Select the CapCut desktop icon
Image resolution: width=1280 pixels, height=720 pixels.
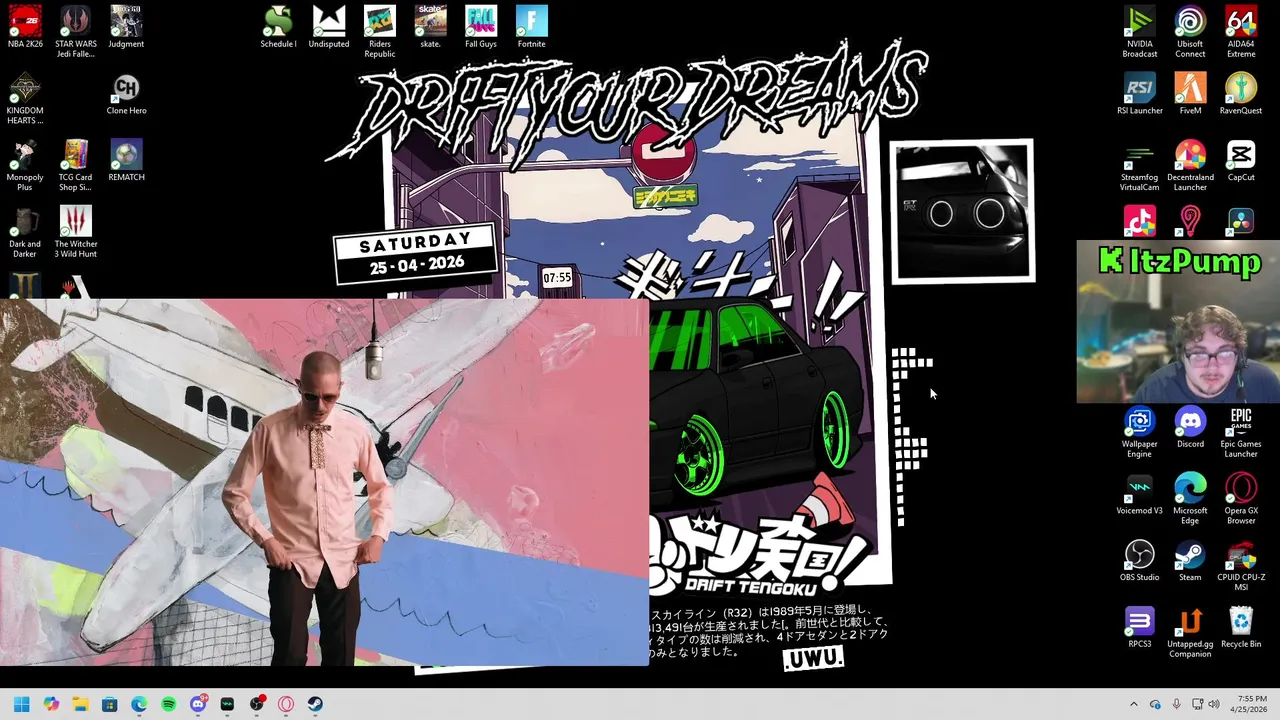(1241, 161)
